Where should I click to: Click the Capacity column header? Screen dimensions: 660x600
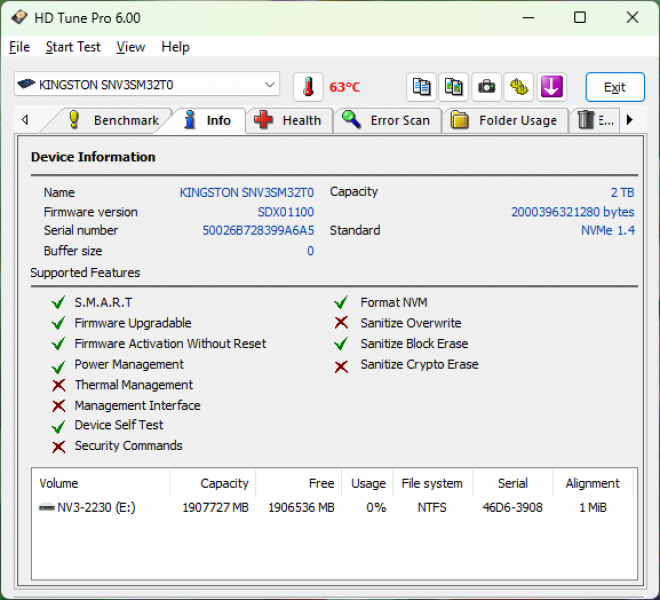[224, 483]
